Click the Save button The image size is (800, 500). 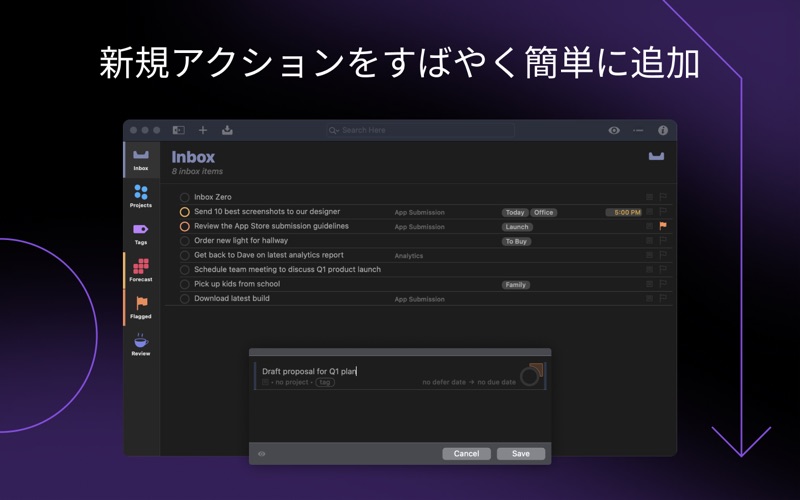point(521,454)
